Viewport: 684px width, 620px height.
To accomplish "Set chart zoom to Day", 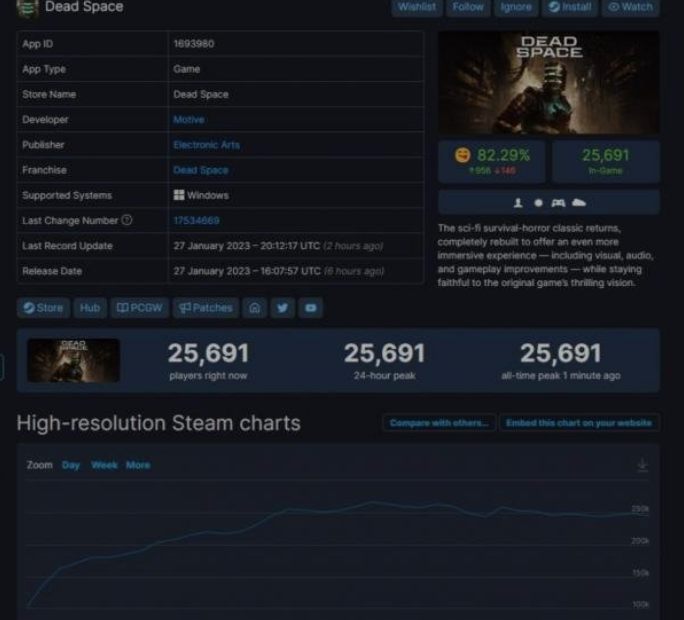I will point(71,465).
